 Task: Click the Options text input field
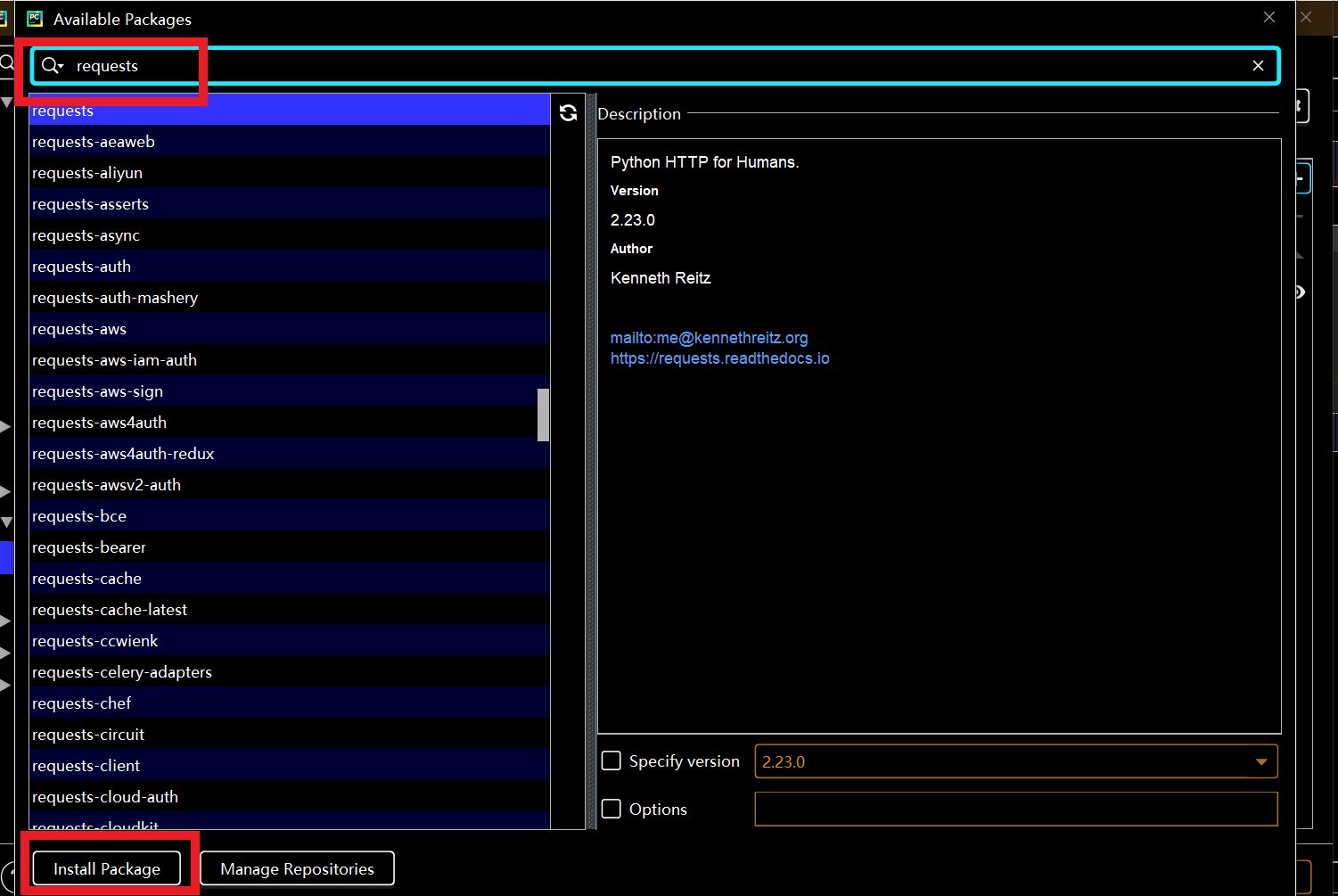click(x=1016, y=809)
